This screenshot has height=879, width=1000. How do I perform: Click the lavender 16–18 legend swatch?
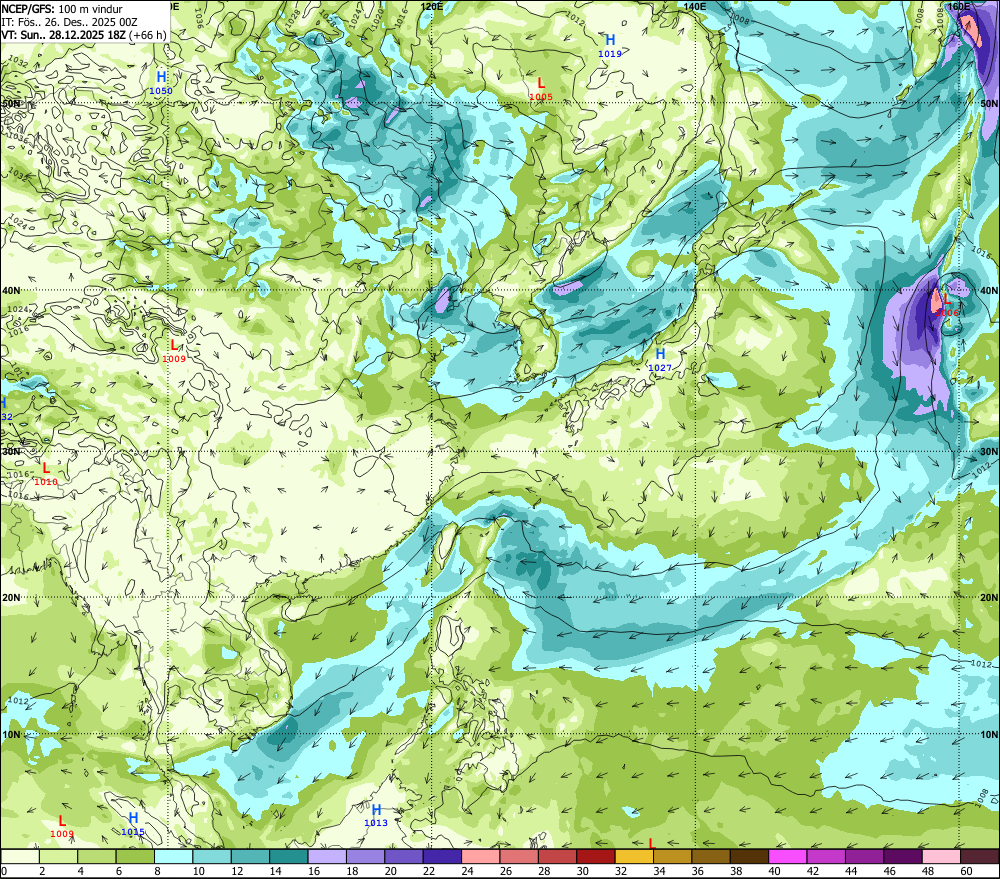327,856
